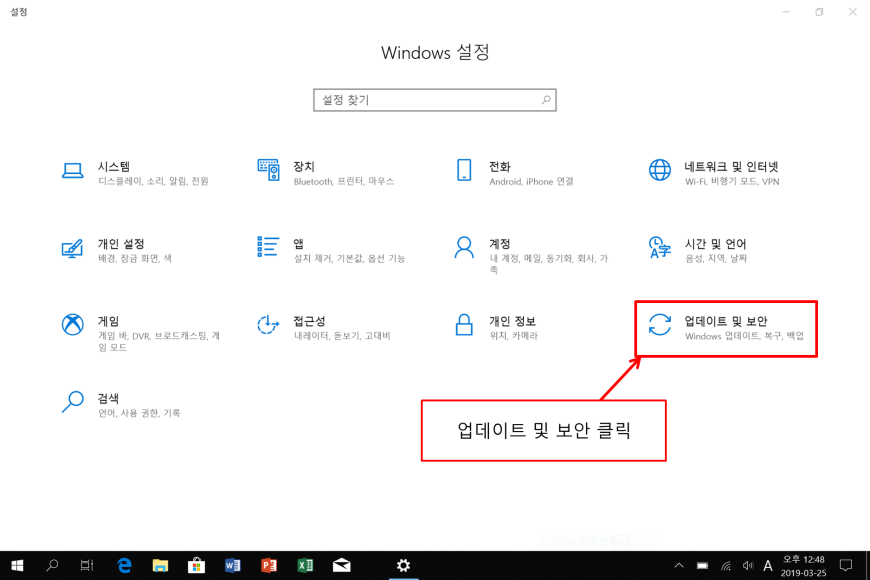Click the 'Windows 설정' page heading
Screen dimensions: 870x580
pyautogui.click(x=435, y=53)
